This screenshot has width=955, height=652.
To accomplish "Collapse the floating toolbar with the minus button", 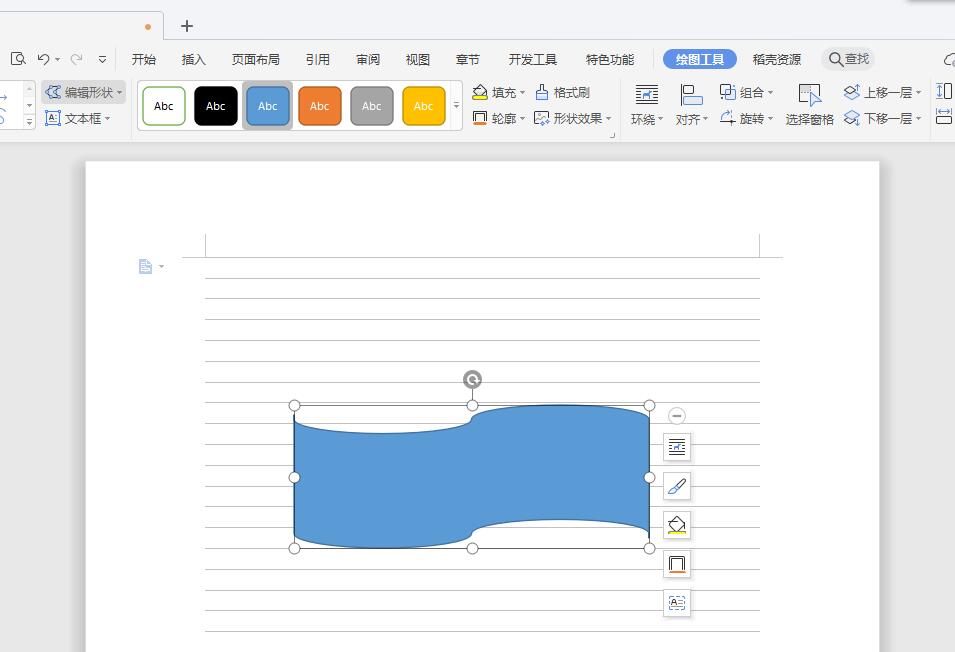I will coord(677,416).
